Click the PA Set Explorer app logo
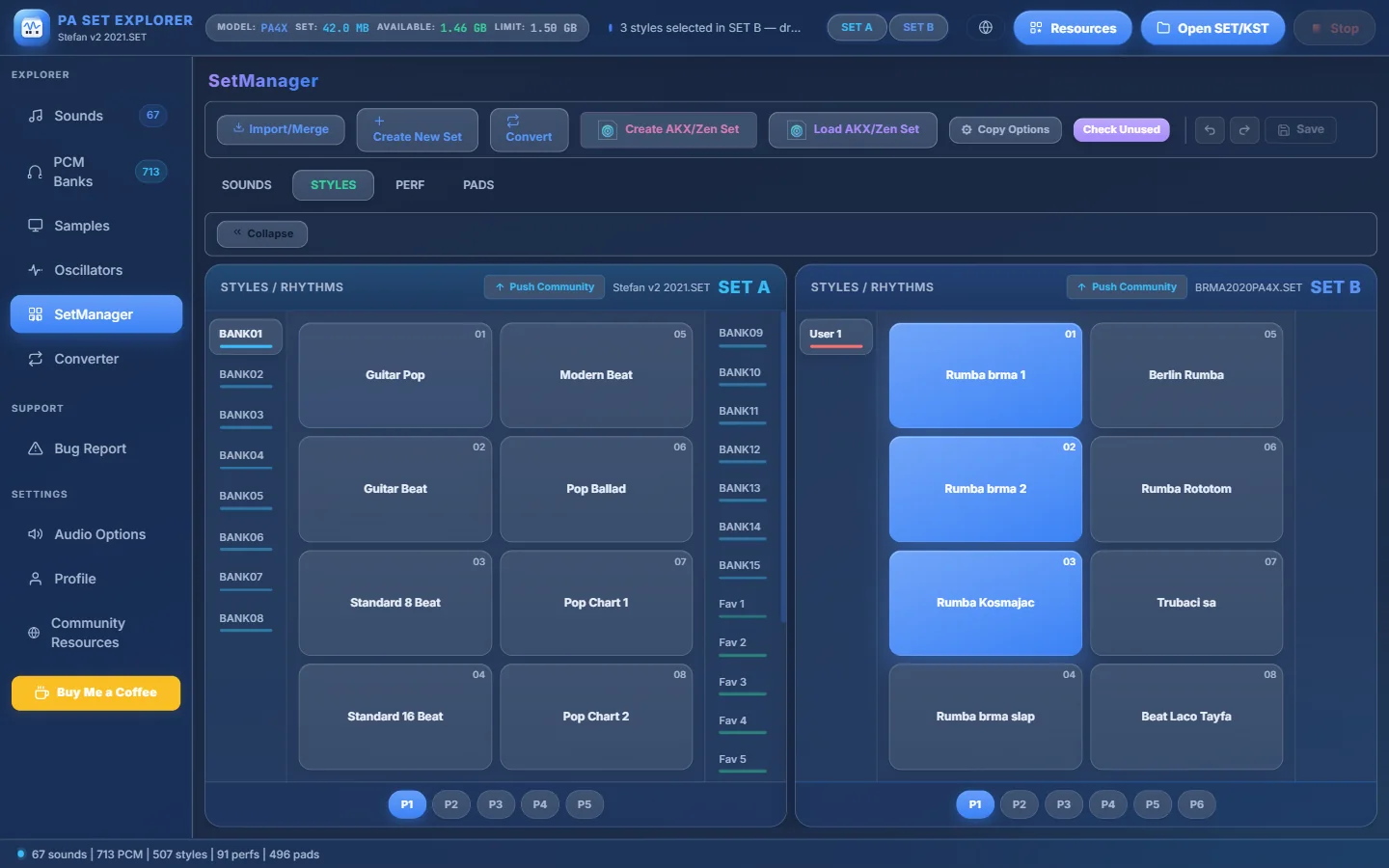The height and width of the screenshot is (868, 1389). [x=32, y=28]
